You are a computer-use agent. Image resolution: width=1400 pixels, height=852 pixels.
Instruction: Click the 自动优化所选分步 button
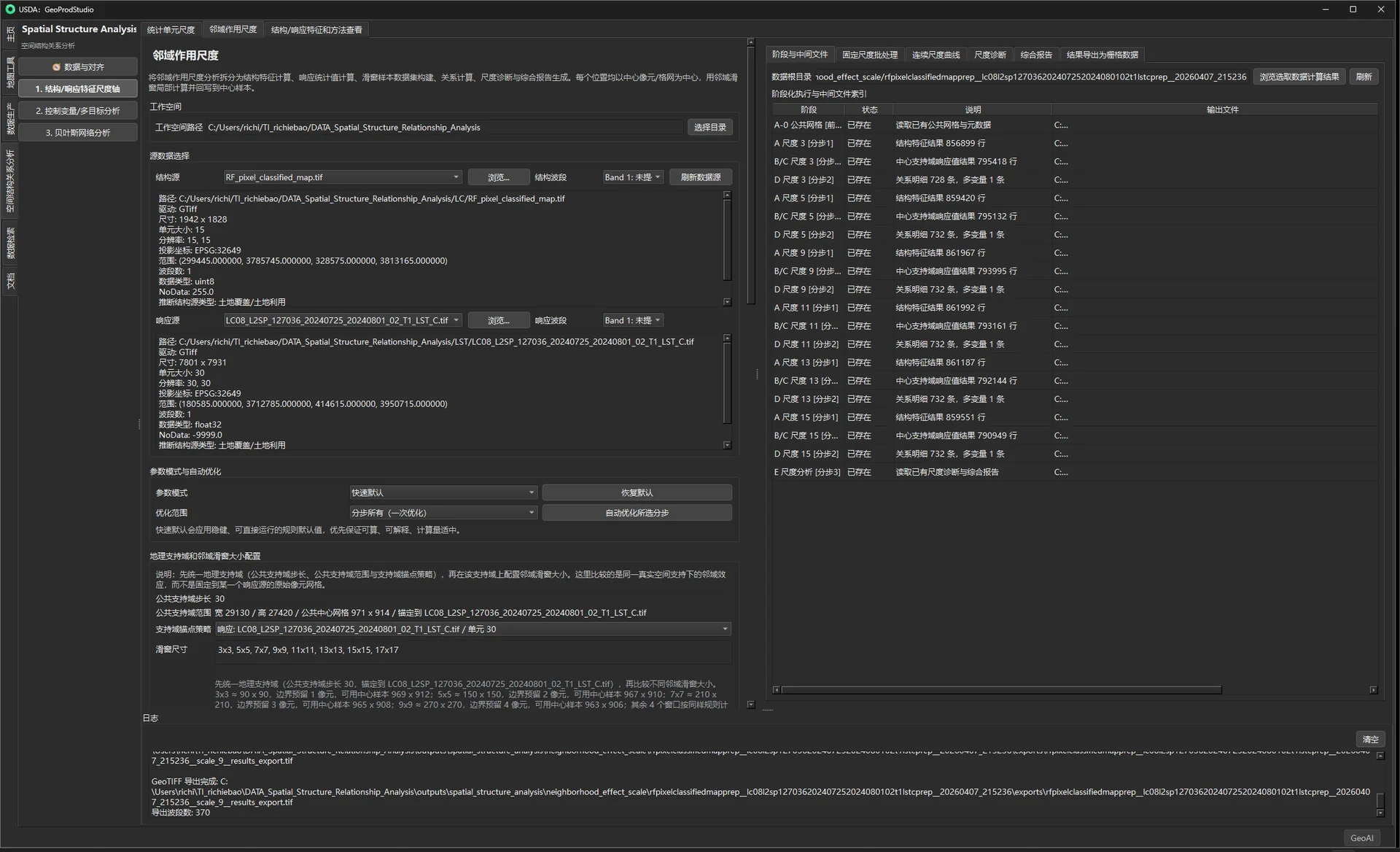click(x=637, y=513)
